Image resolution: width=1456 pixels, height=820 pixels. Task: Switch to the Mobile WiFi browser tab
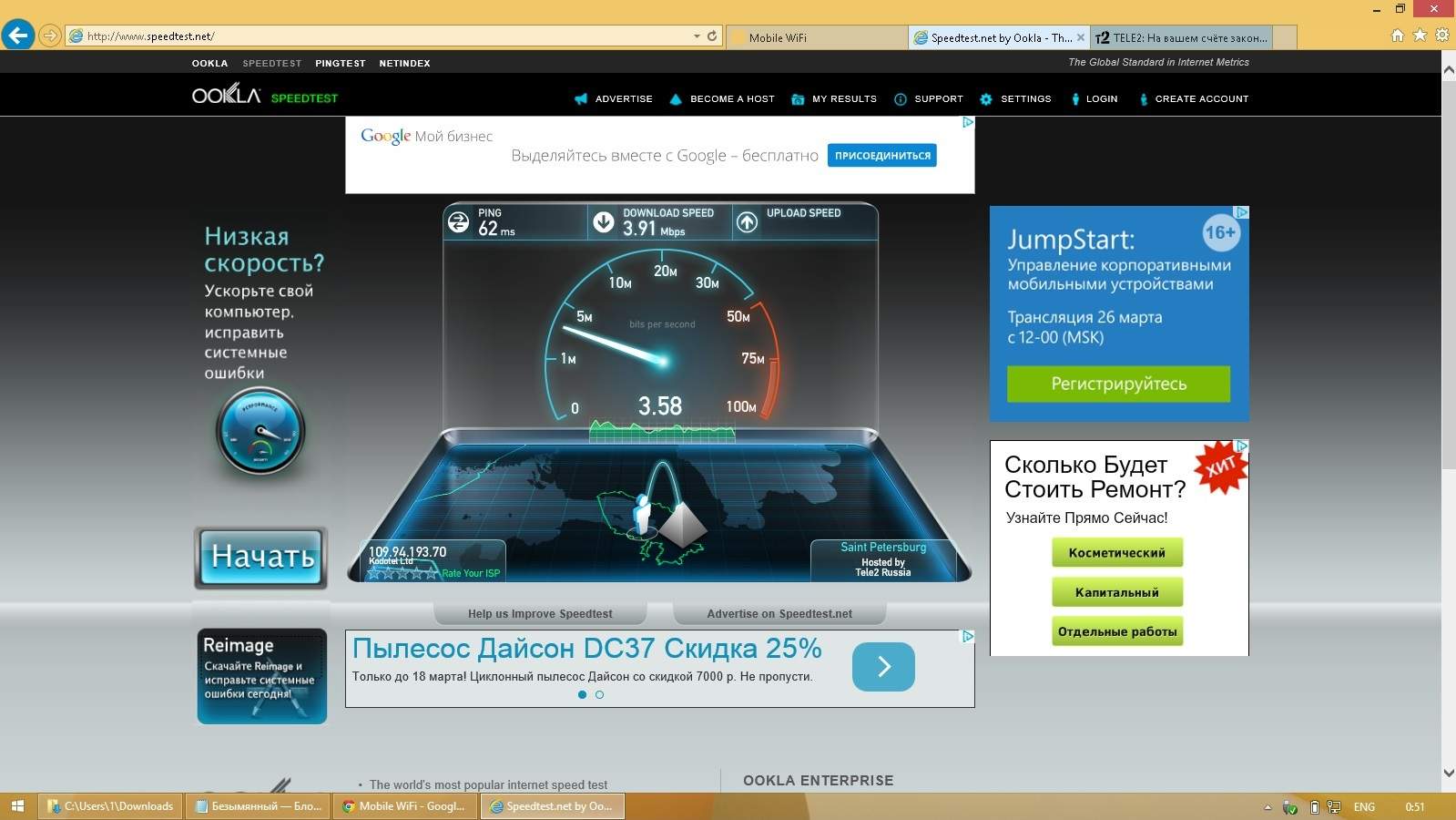[820, 37]
